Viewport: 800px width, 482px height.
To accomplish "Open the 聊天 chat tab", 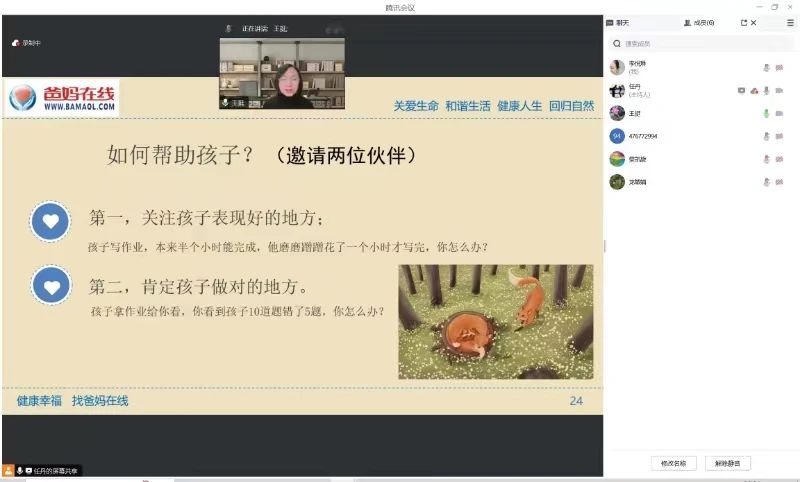I will click(x=618, y=22).
